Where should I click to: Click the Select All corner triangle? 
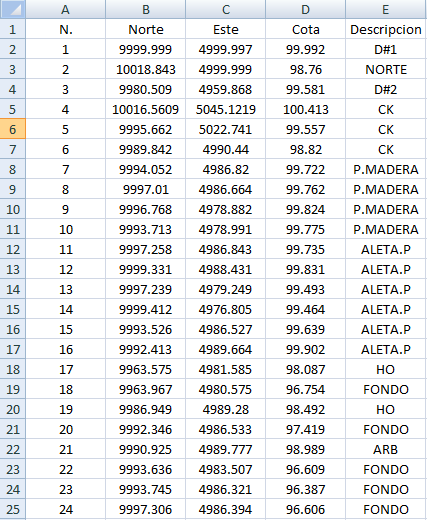[13, 9]
